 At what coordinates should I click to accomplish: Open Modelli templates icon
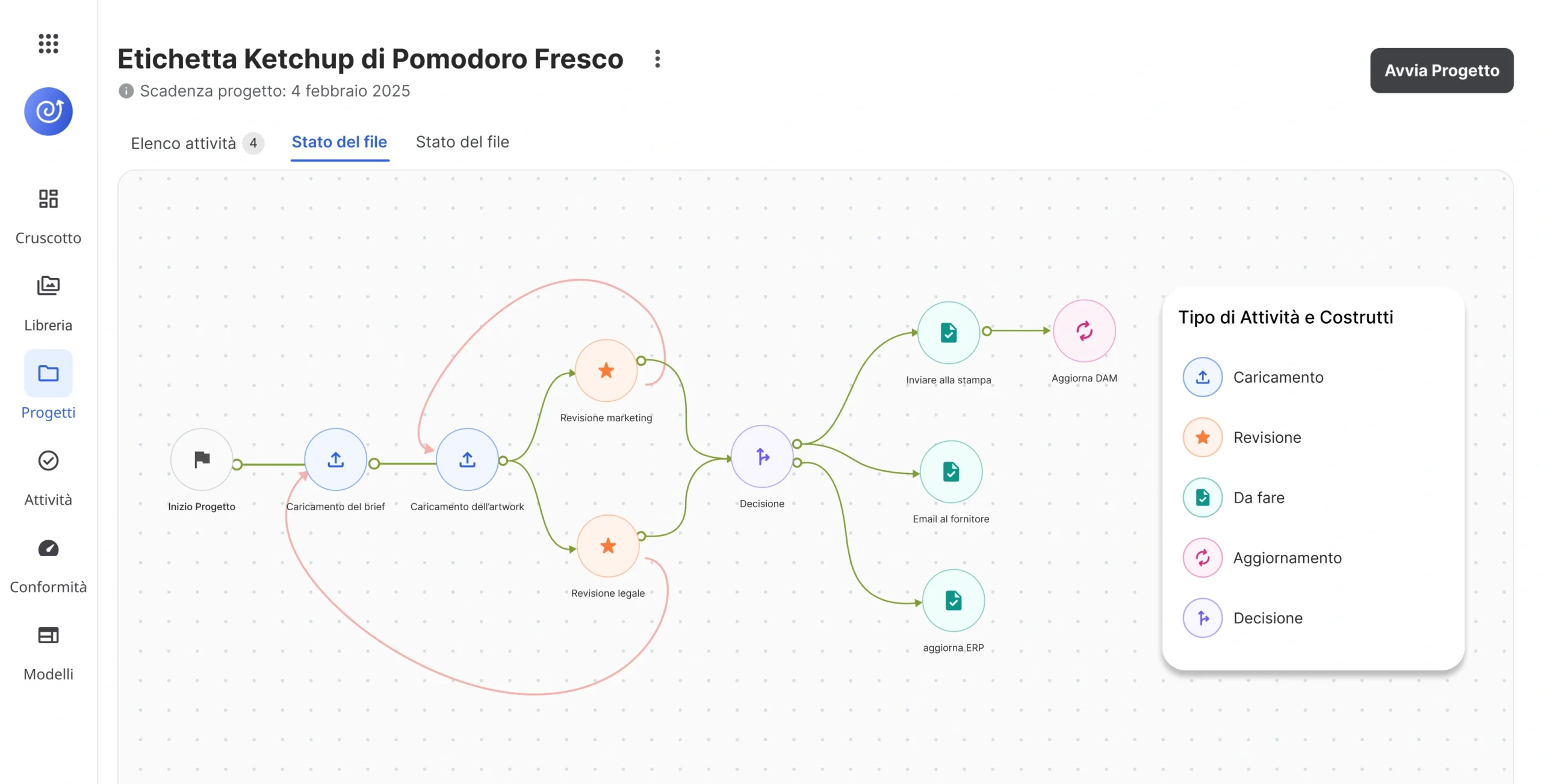coord(48,635)
